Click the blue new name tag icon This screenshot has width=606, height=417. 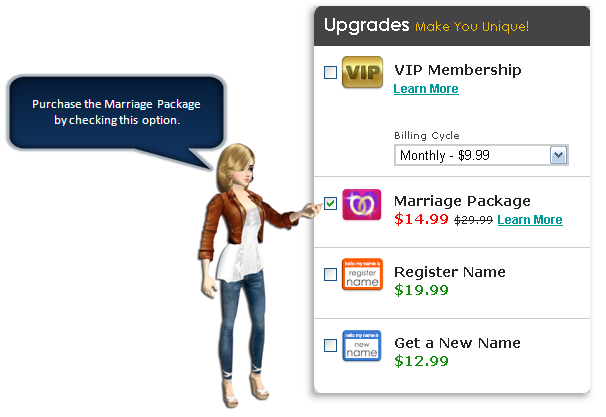coord(362,346)
